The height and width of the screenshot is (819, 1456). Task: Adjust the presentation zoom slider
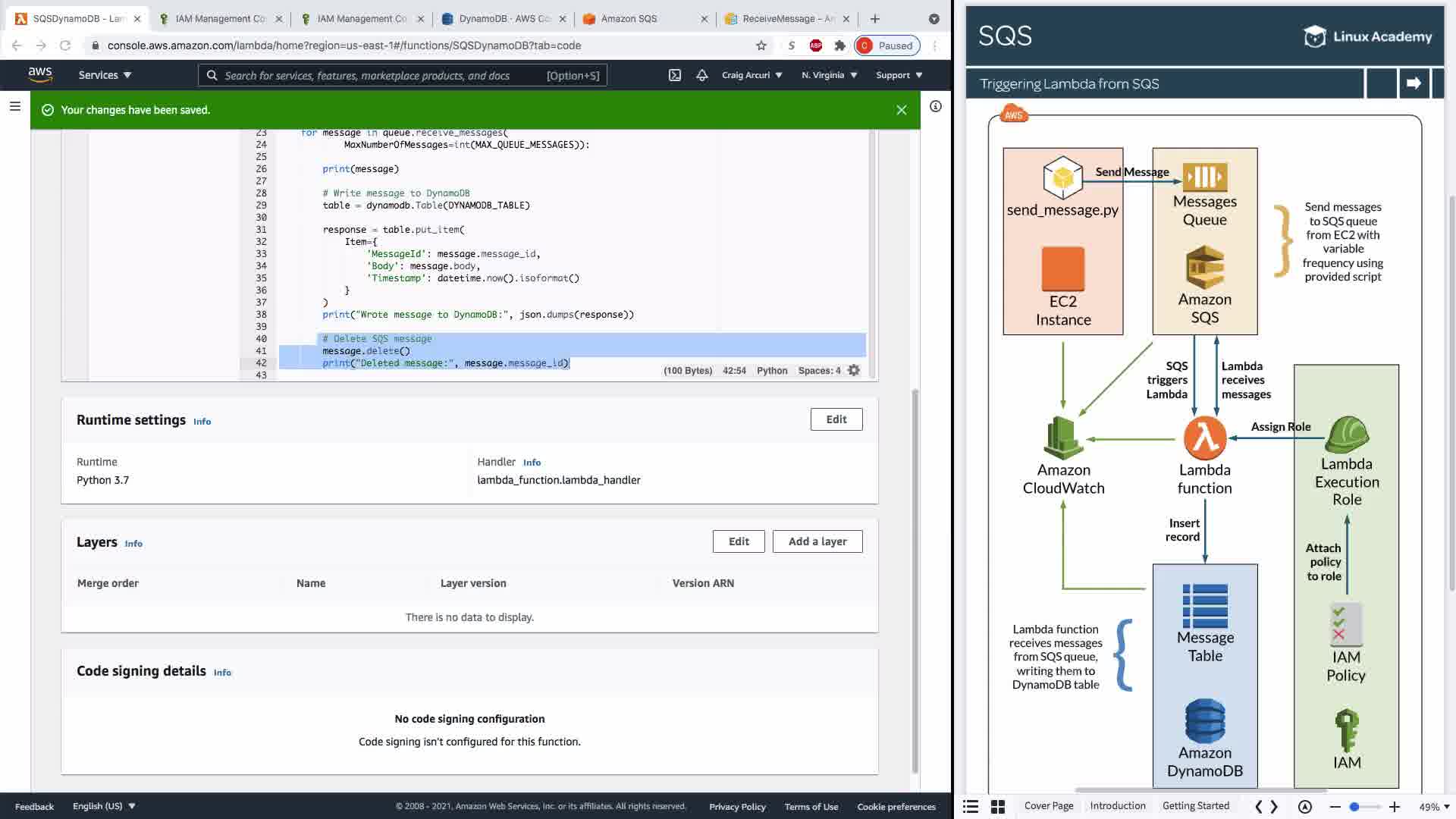[x=1354, y=807]
